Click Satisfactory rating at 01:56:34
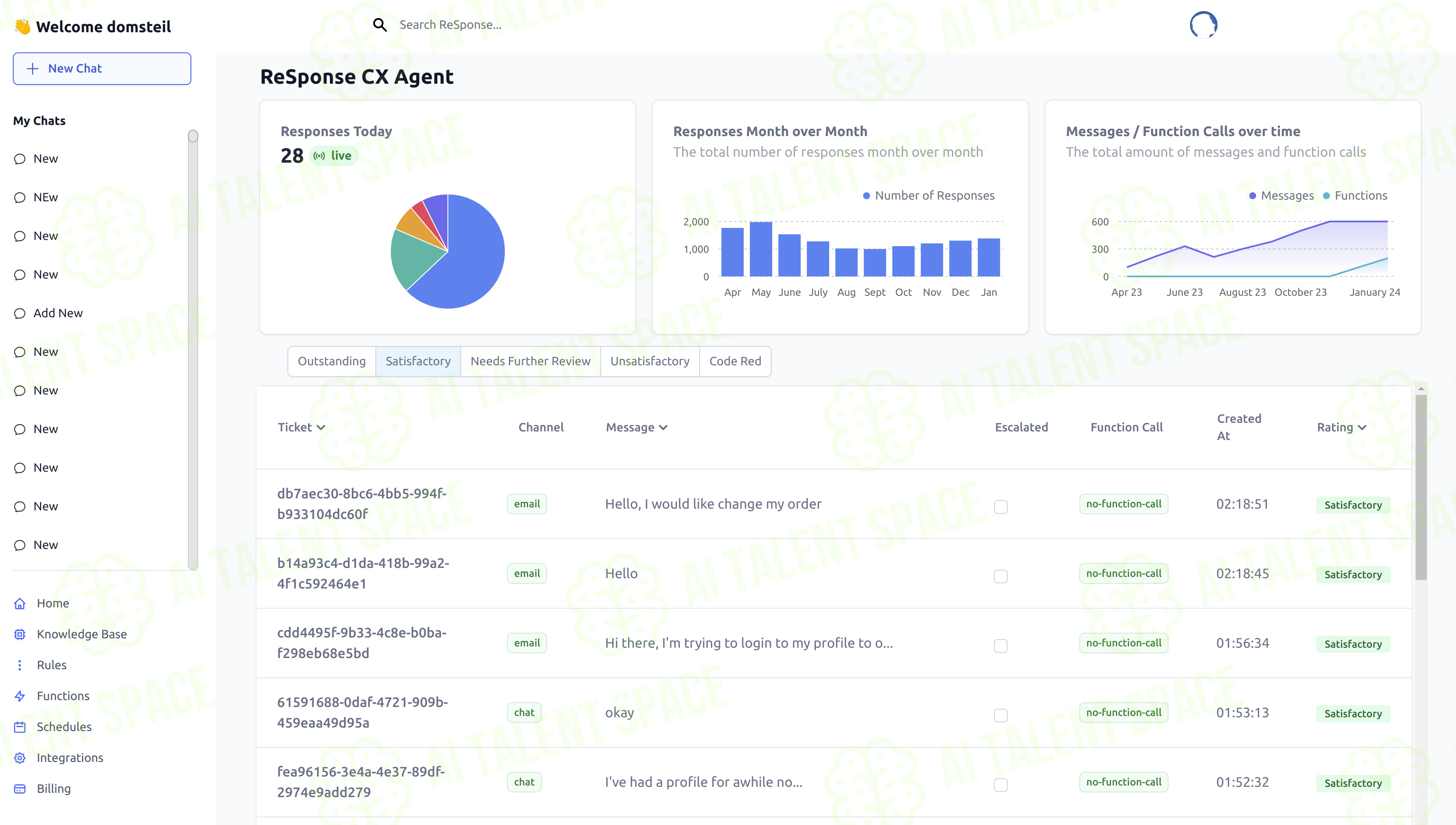The width and height of the screenshot is (1456, 825). pos(1353,644)
